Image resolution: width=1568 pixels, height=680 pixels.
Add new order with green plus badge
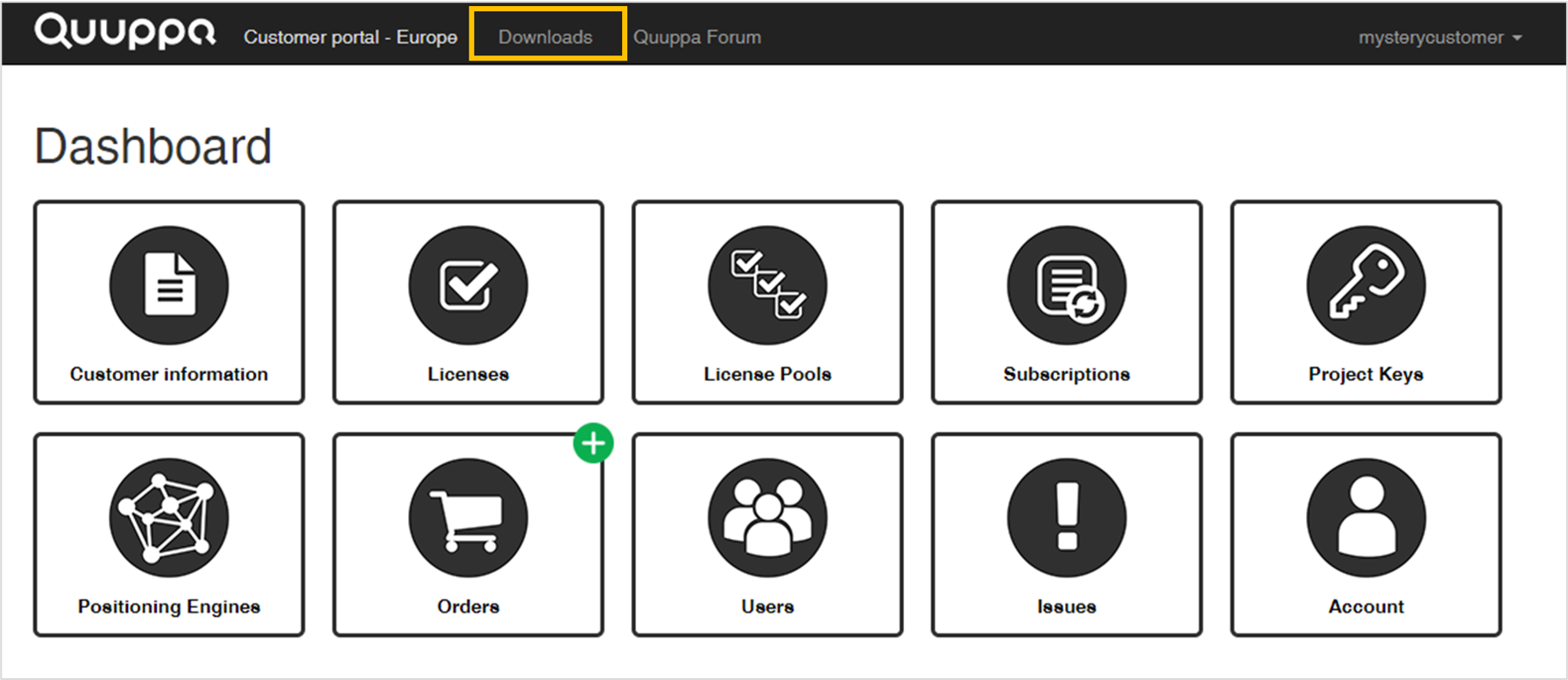tap(594, 443)
